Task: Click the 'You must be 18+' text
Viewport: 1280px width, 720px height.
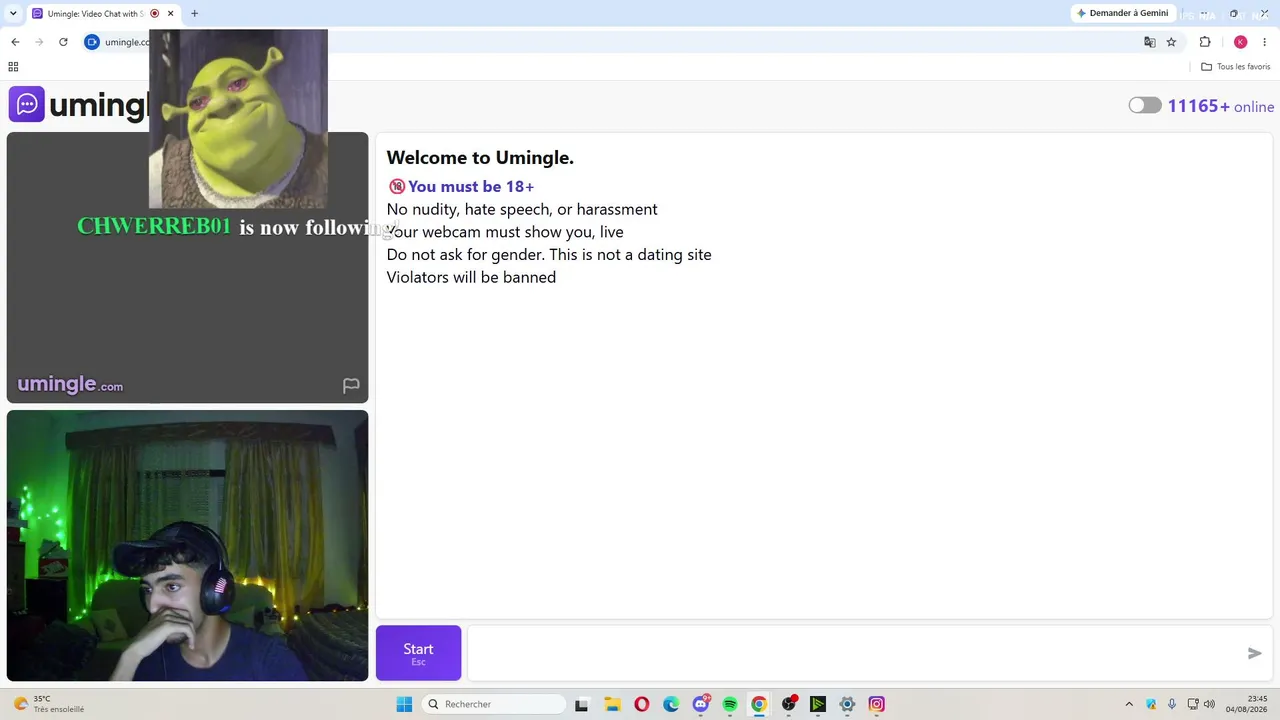Action: pos(471,186)
